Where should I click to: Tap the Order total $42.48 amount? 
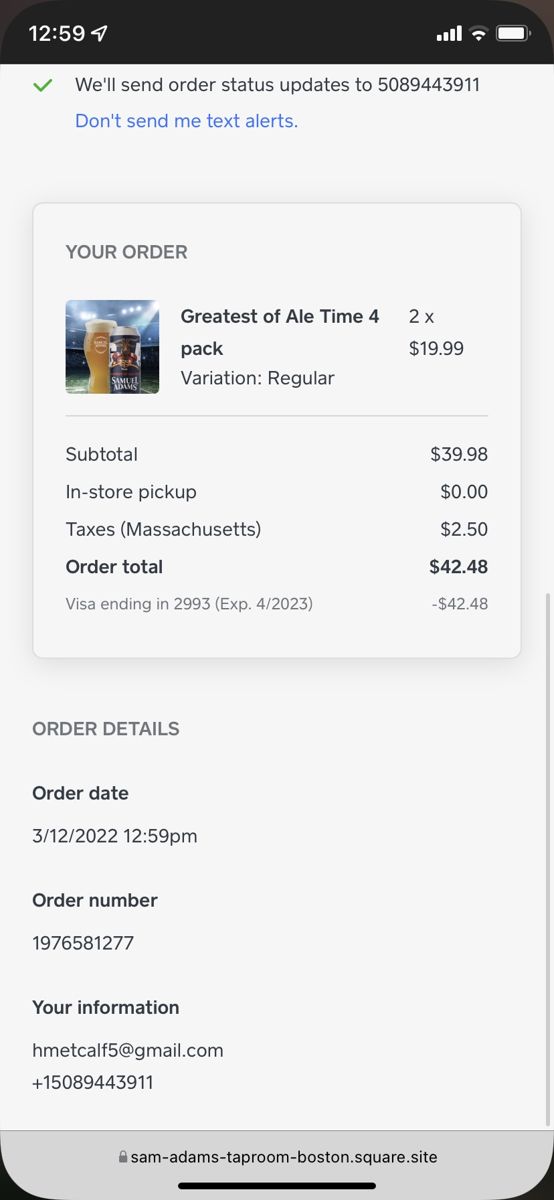pos(459,567)
